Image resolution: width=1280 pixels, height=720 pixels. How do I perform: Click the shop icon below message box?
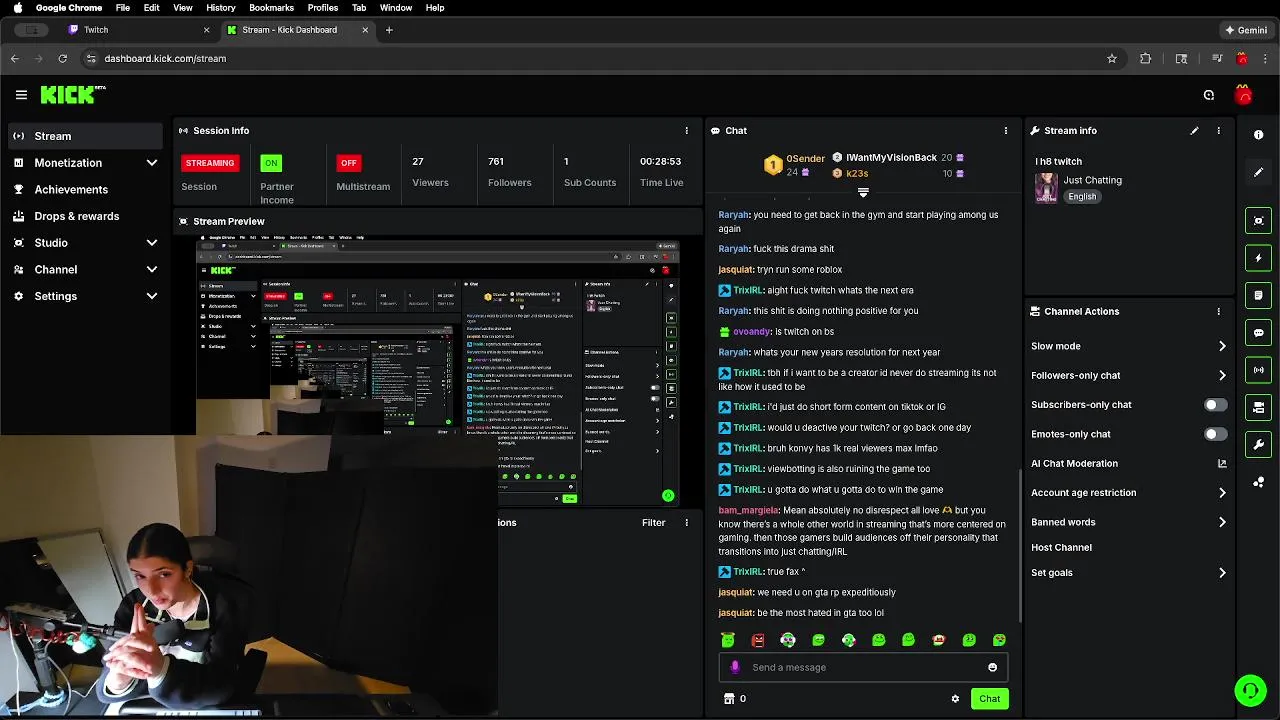[729, 699]
